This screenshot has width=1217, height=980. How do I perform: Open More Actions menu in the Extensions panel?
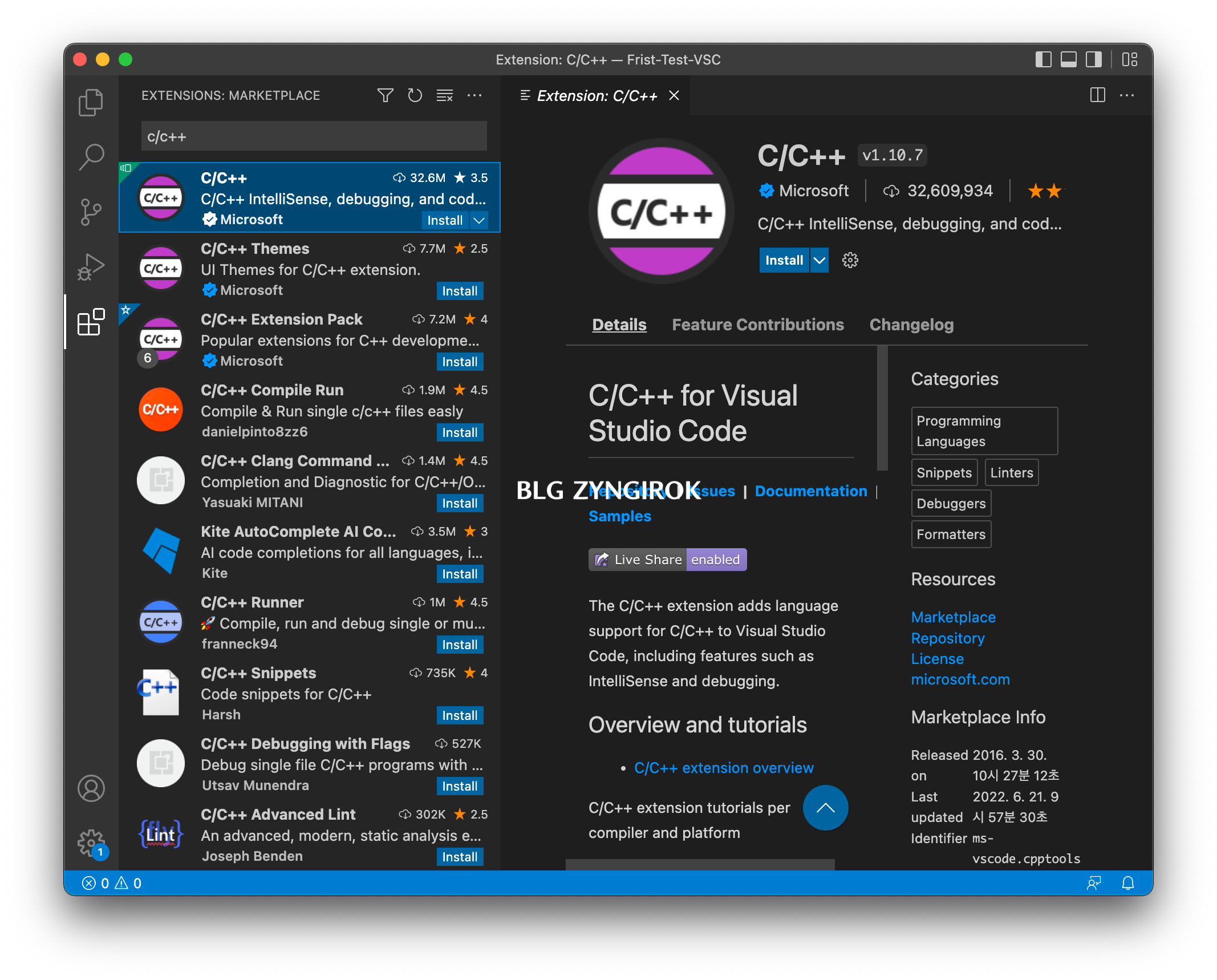(x=474, y=95)
